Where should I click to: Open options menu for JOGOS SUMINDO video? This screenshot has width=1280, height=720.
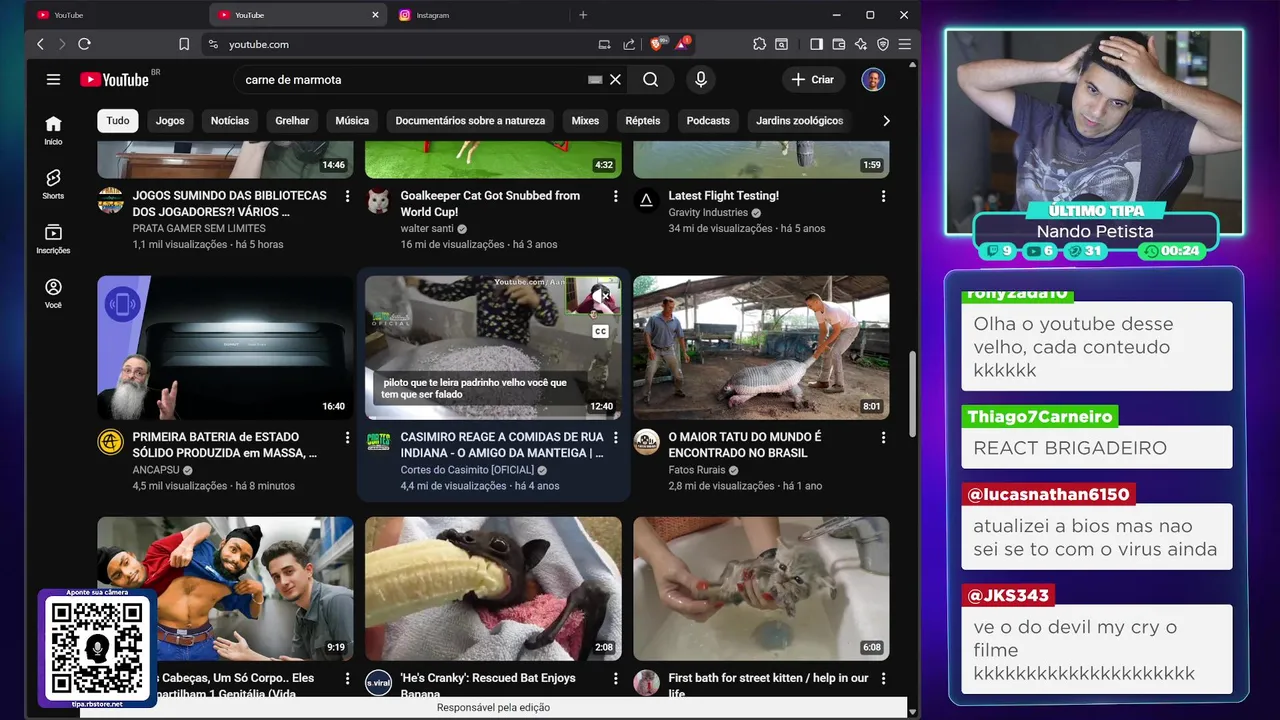(x=348, y=197)
